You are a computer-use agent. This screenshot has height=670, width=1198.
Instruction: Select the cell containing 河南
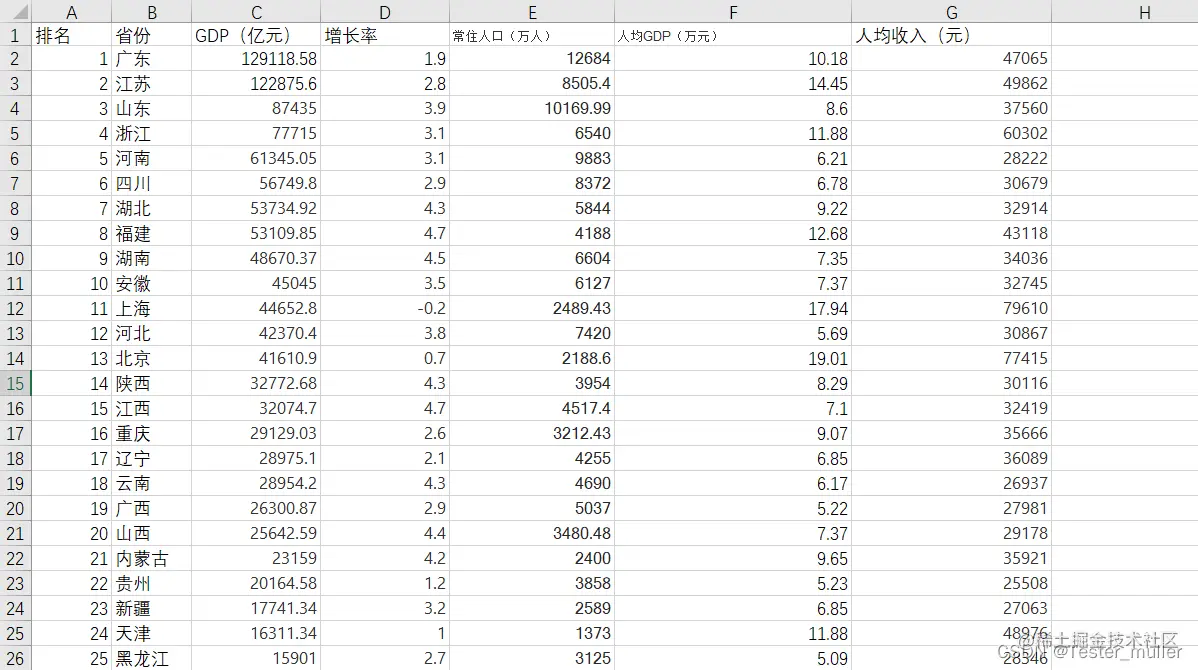click(151, 158)
